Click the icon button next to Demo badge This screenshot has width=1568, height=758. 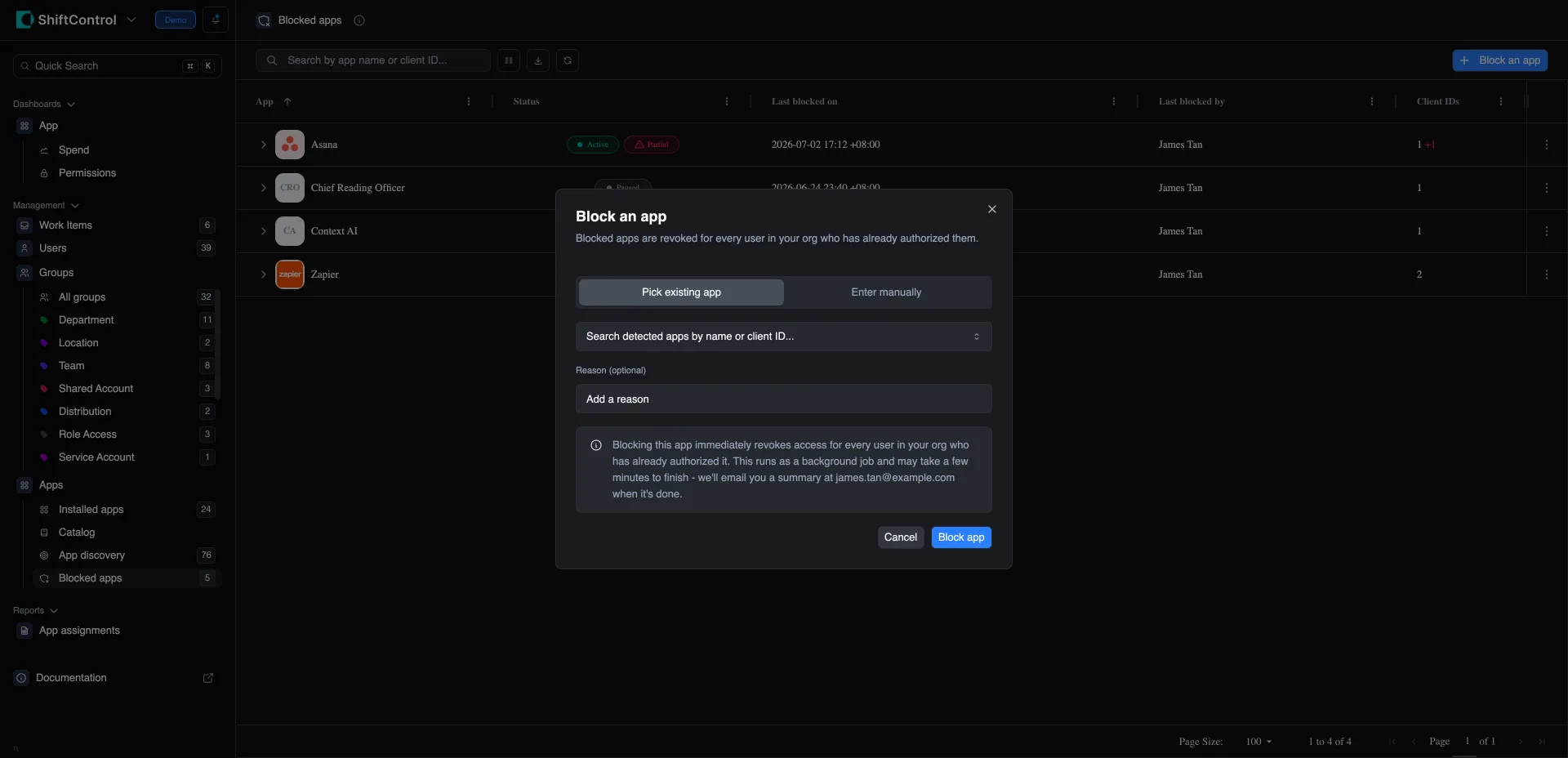coord(216,20)
